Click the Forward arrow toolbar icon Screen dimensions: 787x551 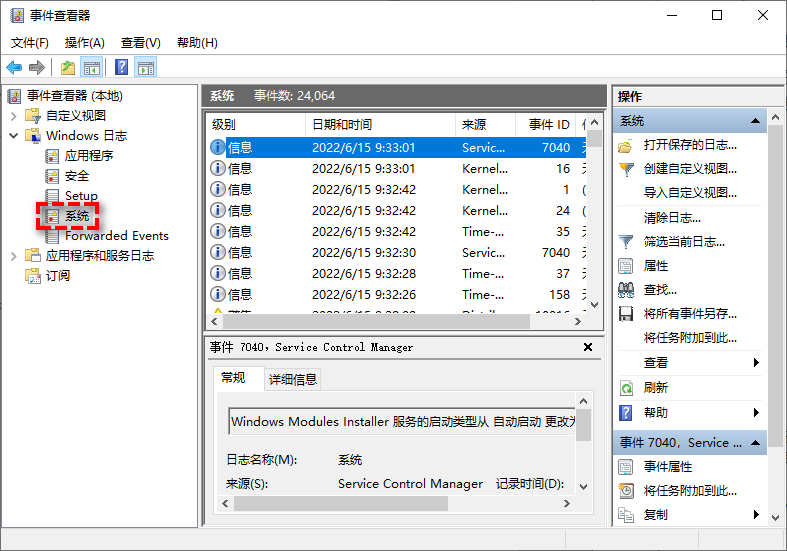(x=37, y=67)
